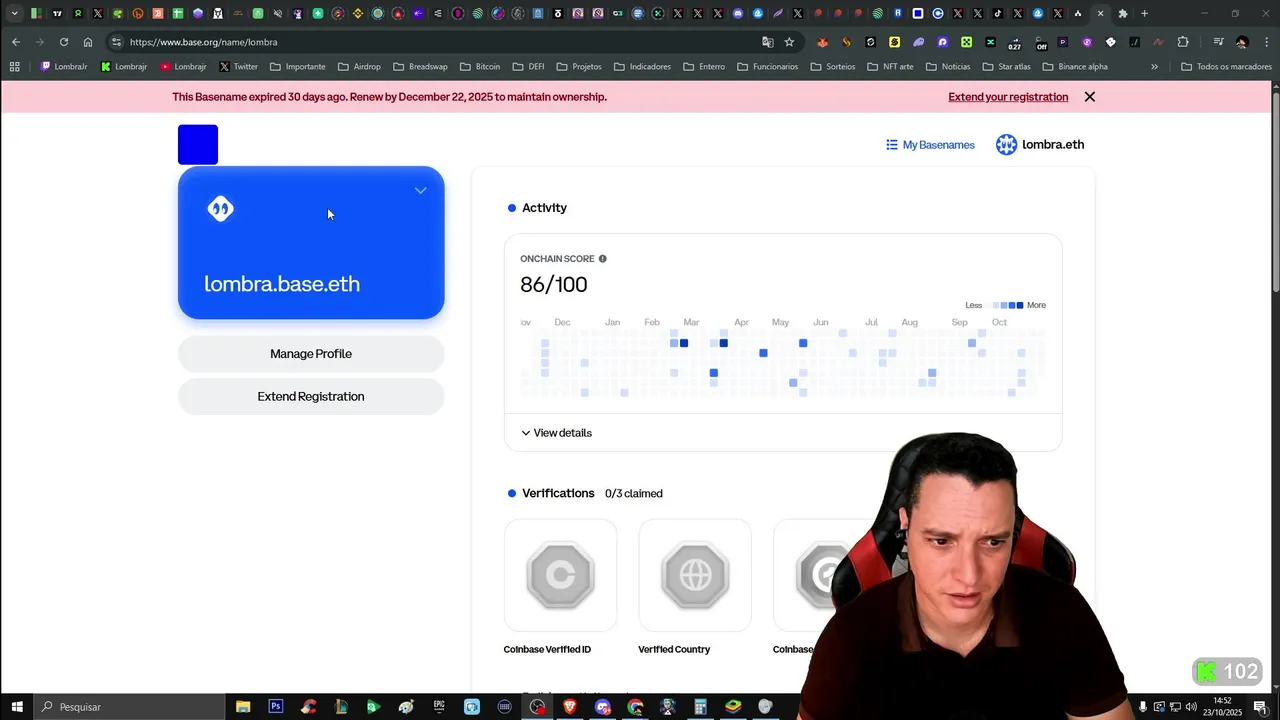This screenshot has width=1280, height=720.
Task: Open the Sorteios bookmarks folder
Action: pyautogui.click(x=832, y=67)
